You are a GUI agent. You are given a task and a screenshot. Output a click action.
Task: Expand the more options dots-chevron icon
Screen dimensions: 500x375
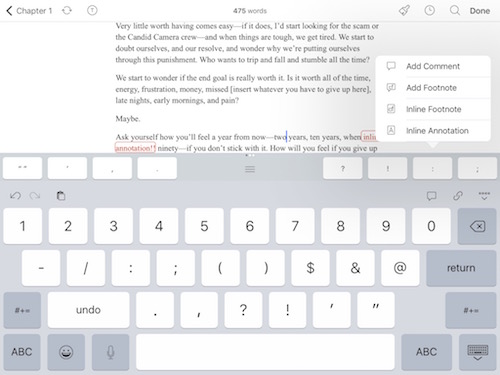click(484, 196)
